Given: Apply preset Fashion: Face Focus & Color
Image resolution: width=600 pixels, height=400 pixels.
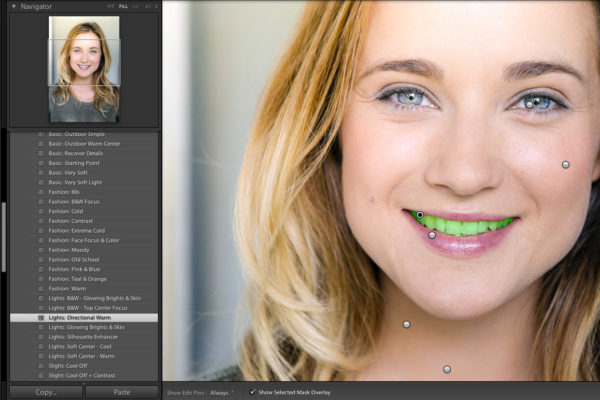Looking at the screenshot, I should pyautogui.click(x=84, y=240).
